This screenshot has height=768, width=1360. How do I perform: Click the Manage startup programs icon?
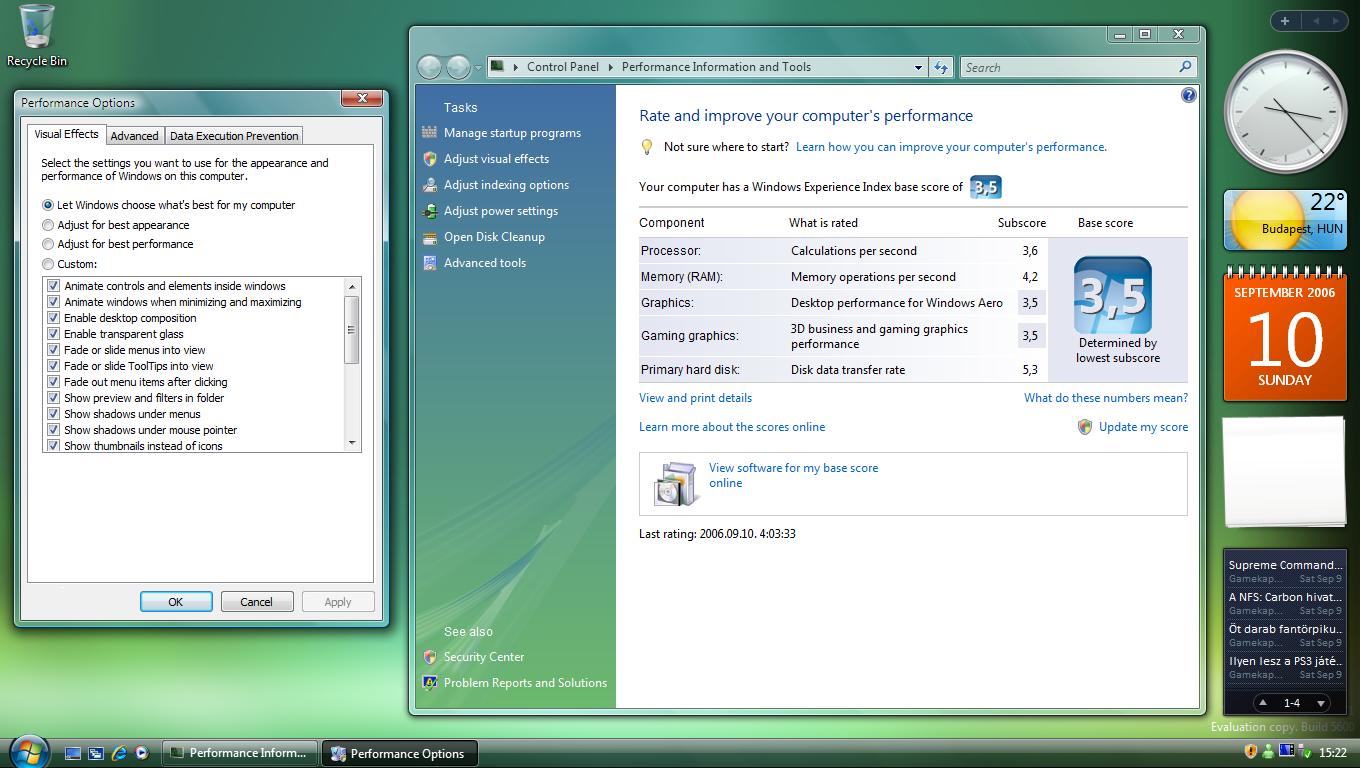coord(430,132)
